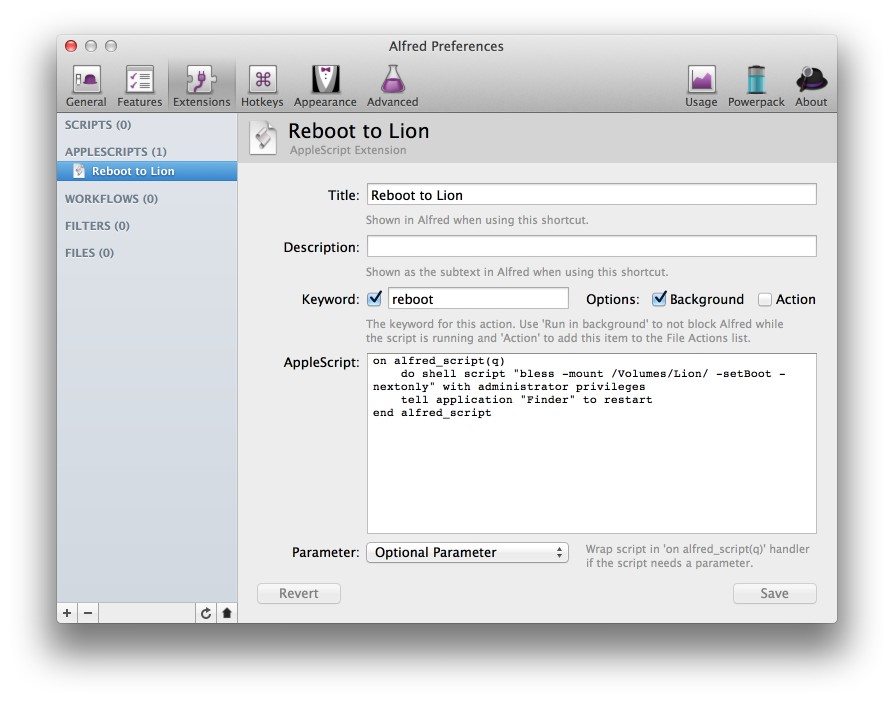Toggle the Keyword checkbox
894x702 pixels.
tap(375, 298)
